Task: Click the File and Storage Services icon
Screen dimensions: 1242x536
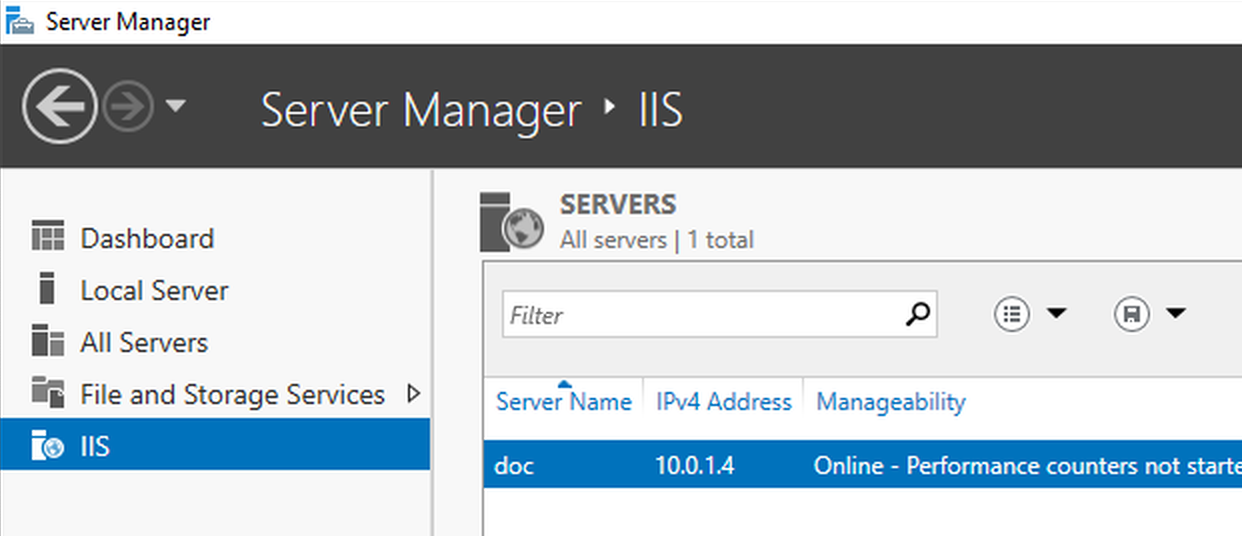Action: pos(48,393)
